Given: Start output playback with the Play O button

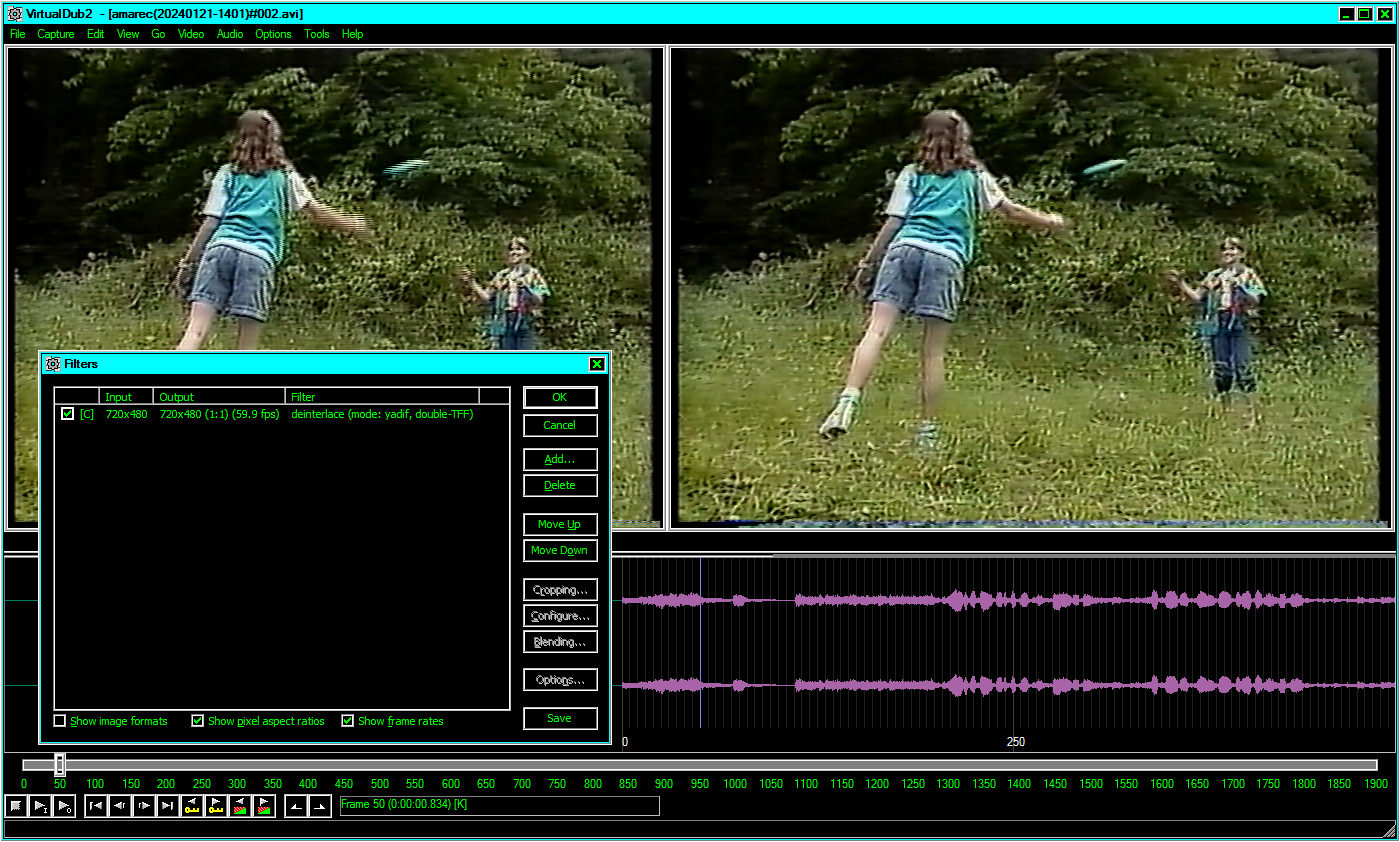Looking at the screenshot, I should coord(65,806).
